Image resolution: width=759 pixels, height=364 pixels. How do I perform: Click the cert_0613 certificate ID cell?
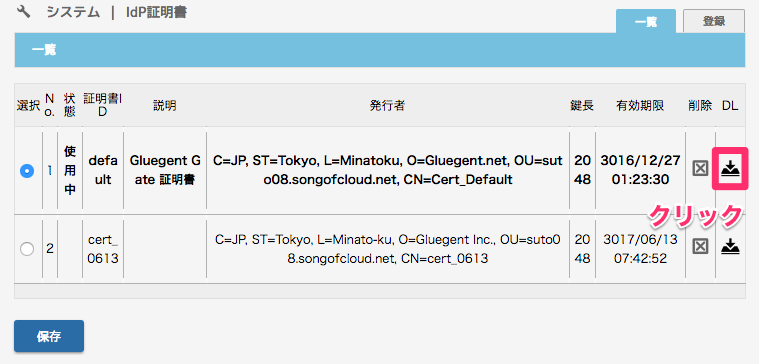coord(103,249)
